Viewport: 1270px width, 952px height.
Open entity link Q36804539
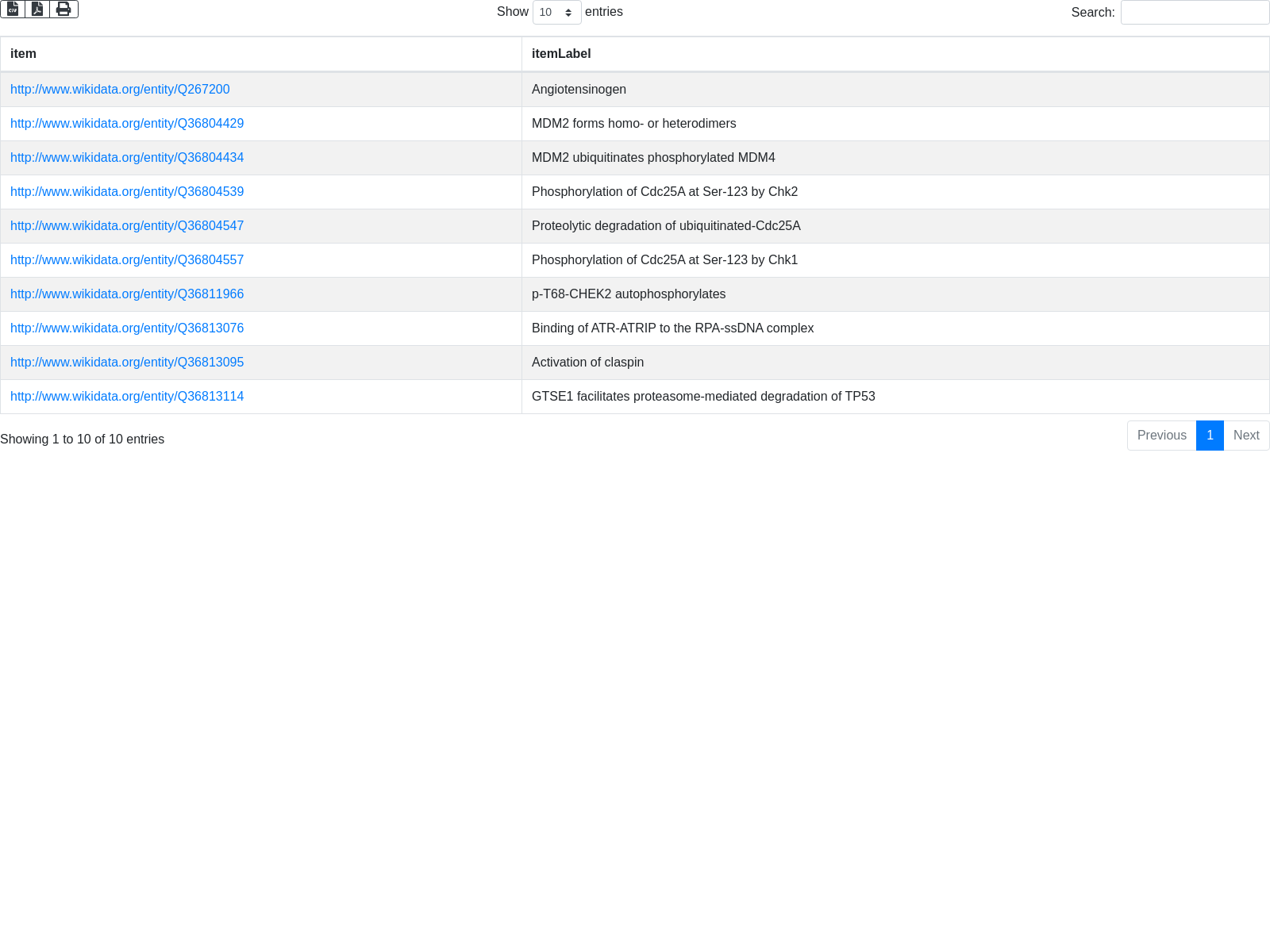click(x=127, y=192)
